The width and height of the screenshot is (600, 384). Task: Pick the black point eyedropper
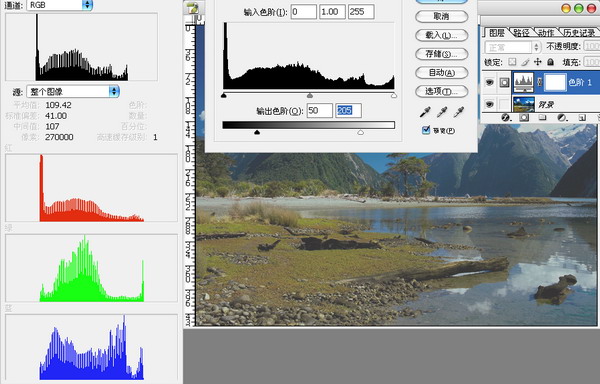[425, 112]
